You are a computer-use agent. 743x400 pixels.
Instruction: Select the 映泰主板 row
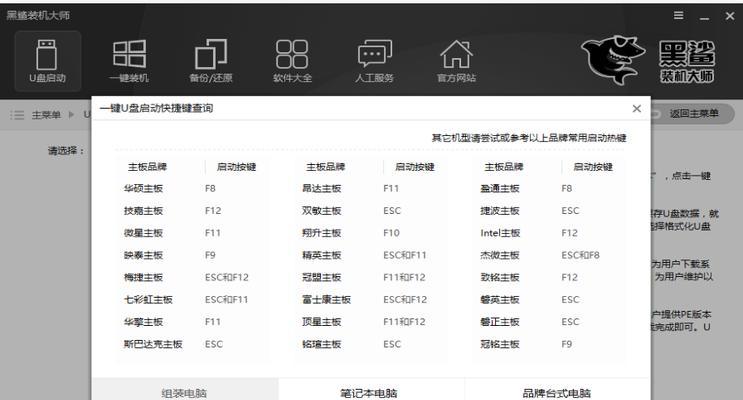(x=193, y=255)
